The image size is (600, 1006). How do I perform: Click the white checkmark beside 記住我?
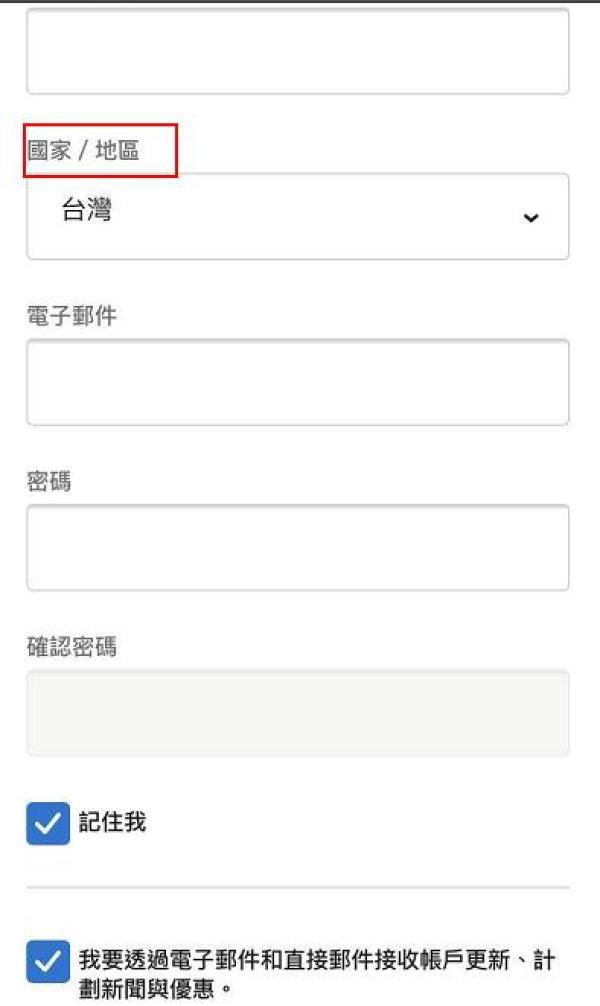coord(48,824)
